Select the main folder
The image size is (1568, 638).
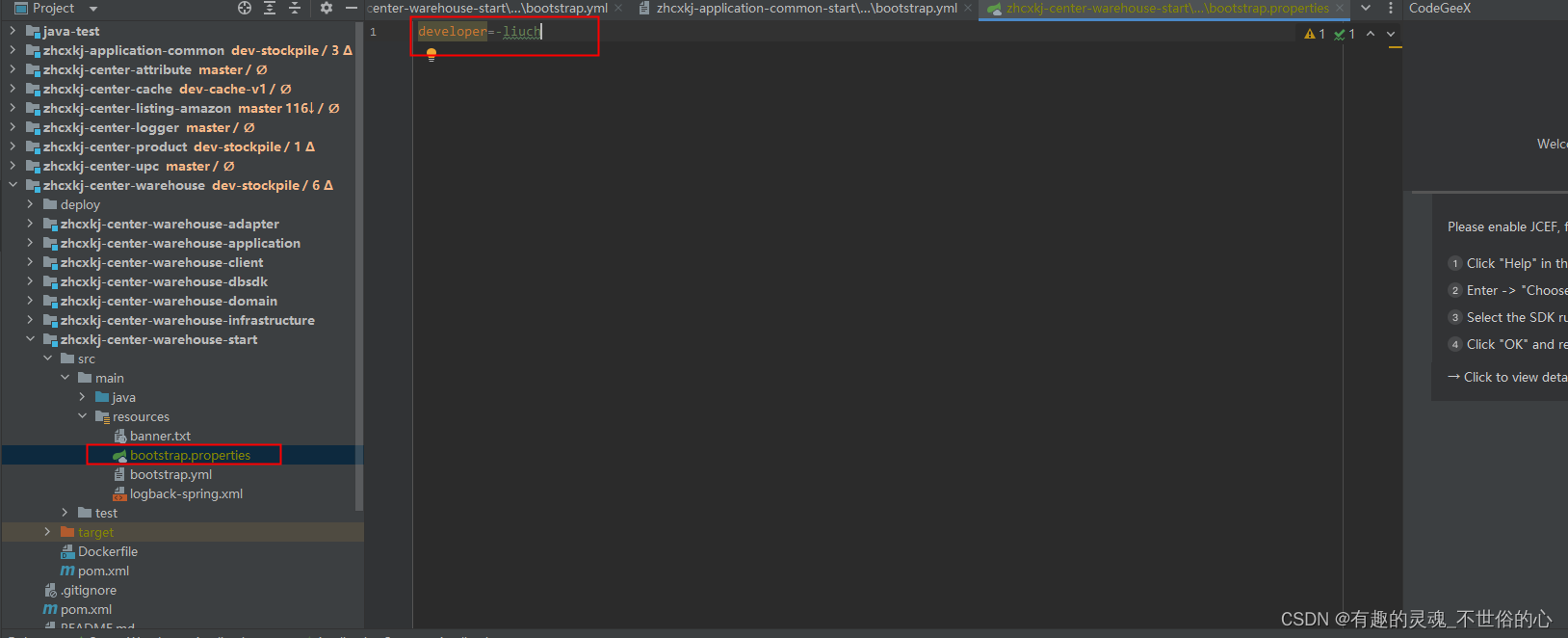(x=109, y=378)
